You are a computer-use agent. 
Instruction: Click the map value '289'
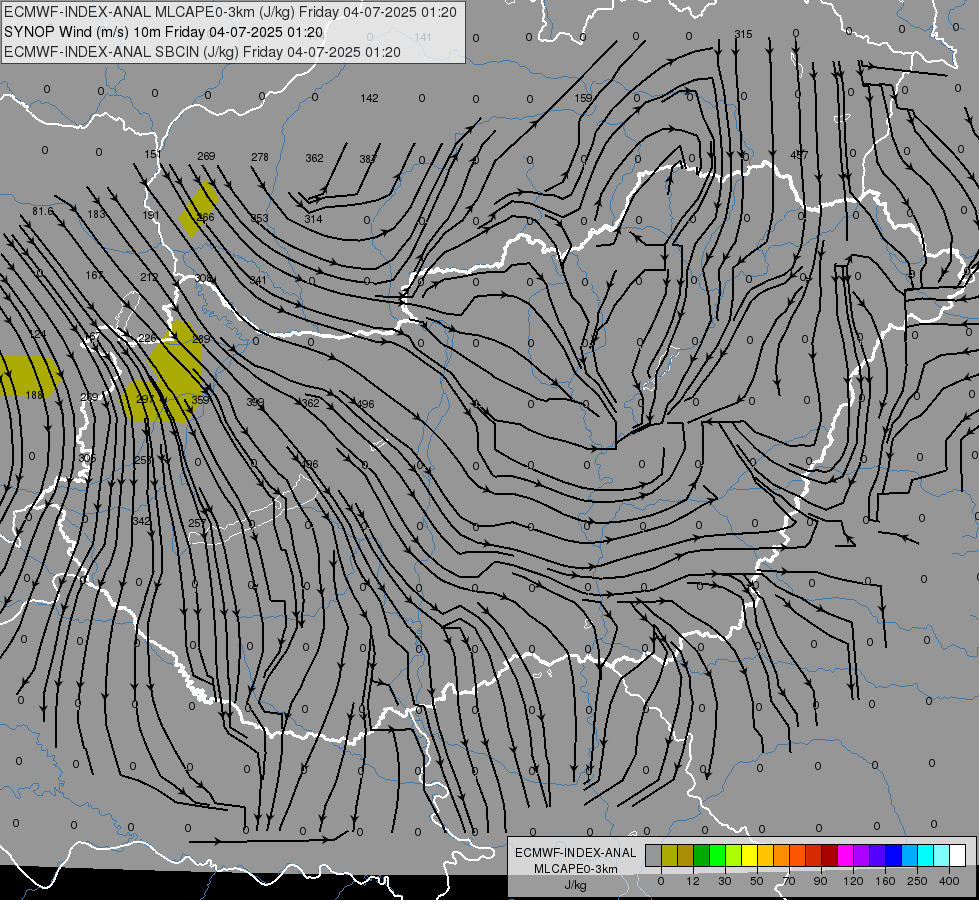pos(201,339)
